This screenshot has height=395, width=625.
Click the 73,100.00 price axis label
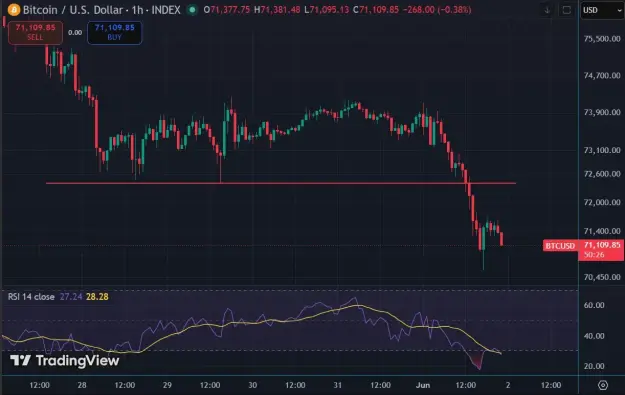[x=602, y=150]
